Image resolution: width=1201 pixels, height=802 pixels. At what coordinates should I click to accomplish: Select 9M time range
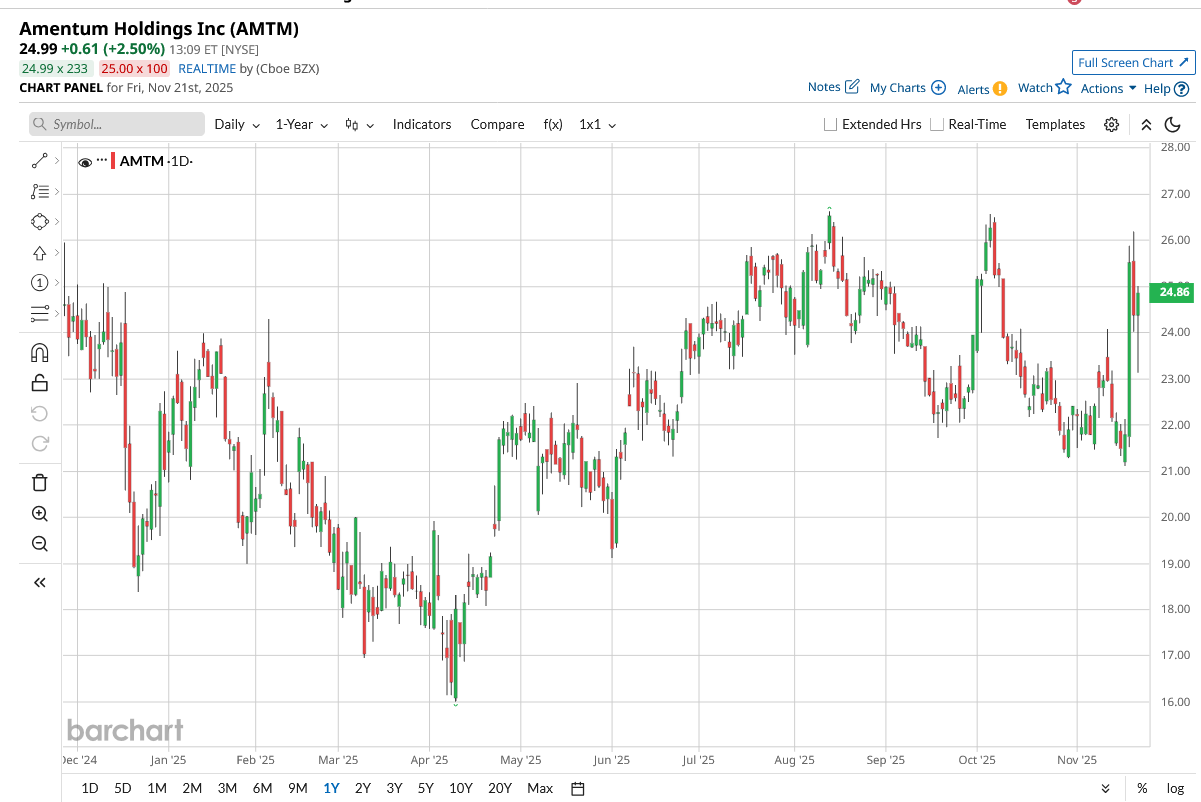click(297, 788)
